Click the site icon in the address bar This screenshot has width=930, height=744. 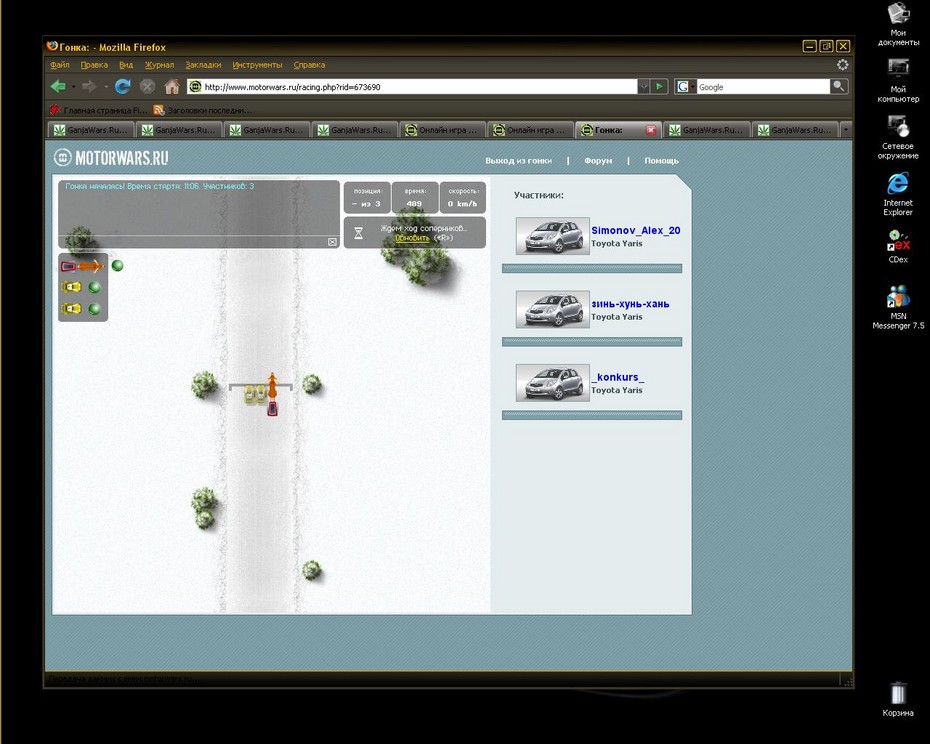195,87
